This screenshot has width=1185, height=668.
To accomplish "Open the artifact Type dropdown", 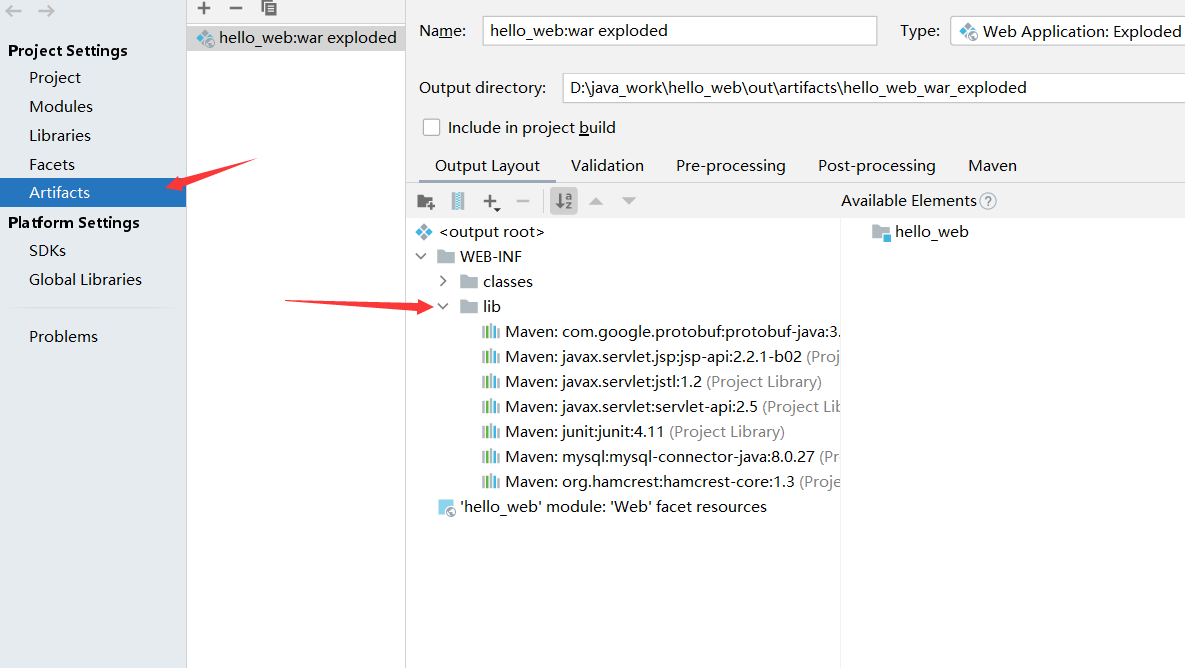I will pos(1068,31).
